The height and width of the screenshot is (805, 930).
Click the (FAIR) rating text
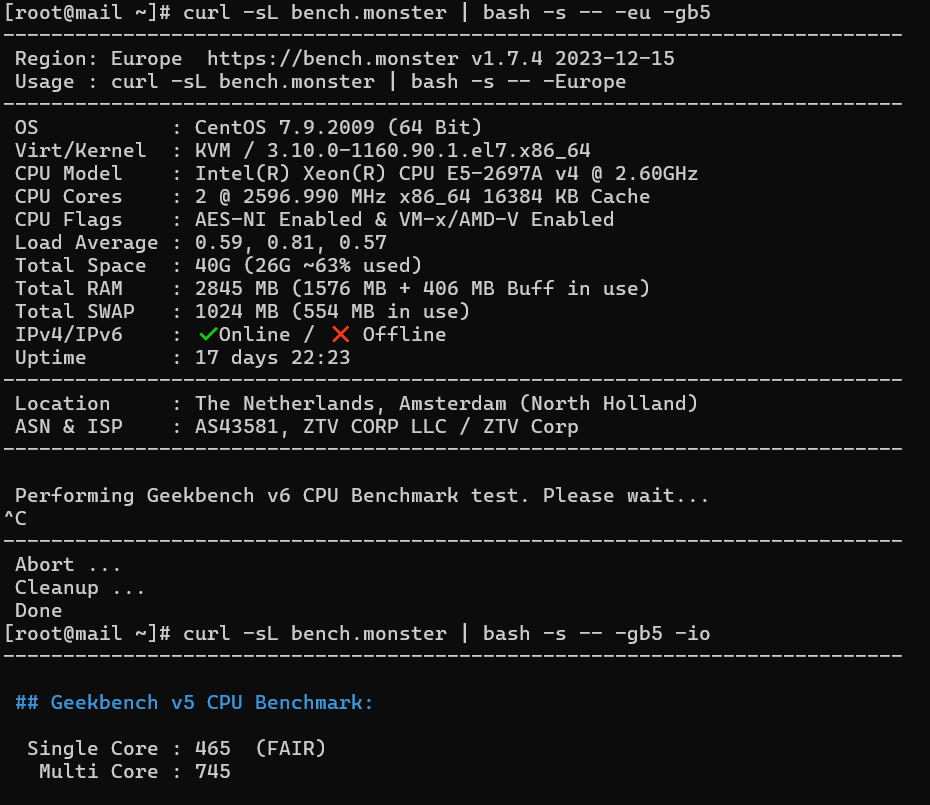tap(291, 749)
